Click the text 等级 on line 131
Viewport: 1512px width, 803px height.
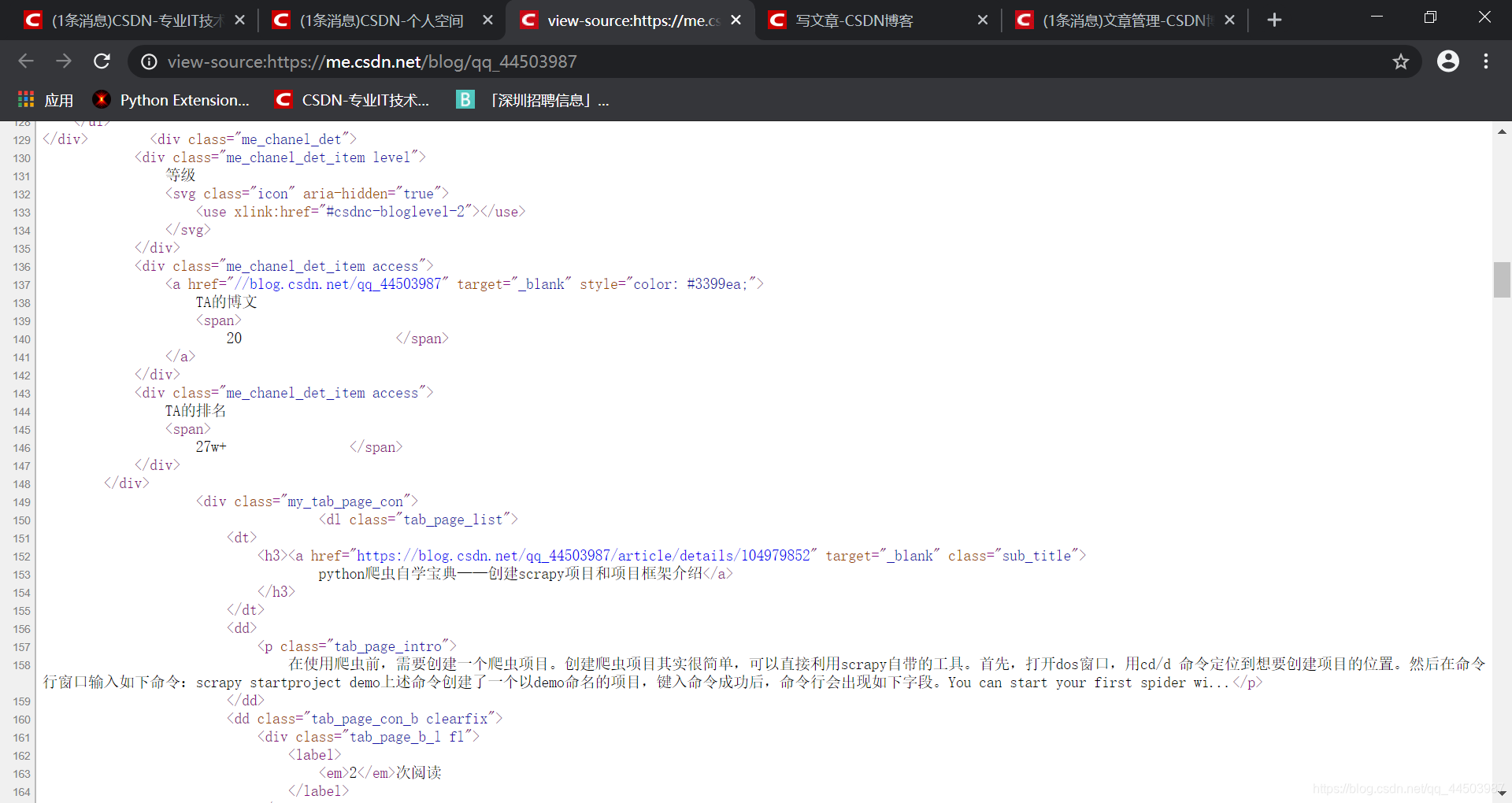tap(180, 176)
